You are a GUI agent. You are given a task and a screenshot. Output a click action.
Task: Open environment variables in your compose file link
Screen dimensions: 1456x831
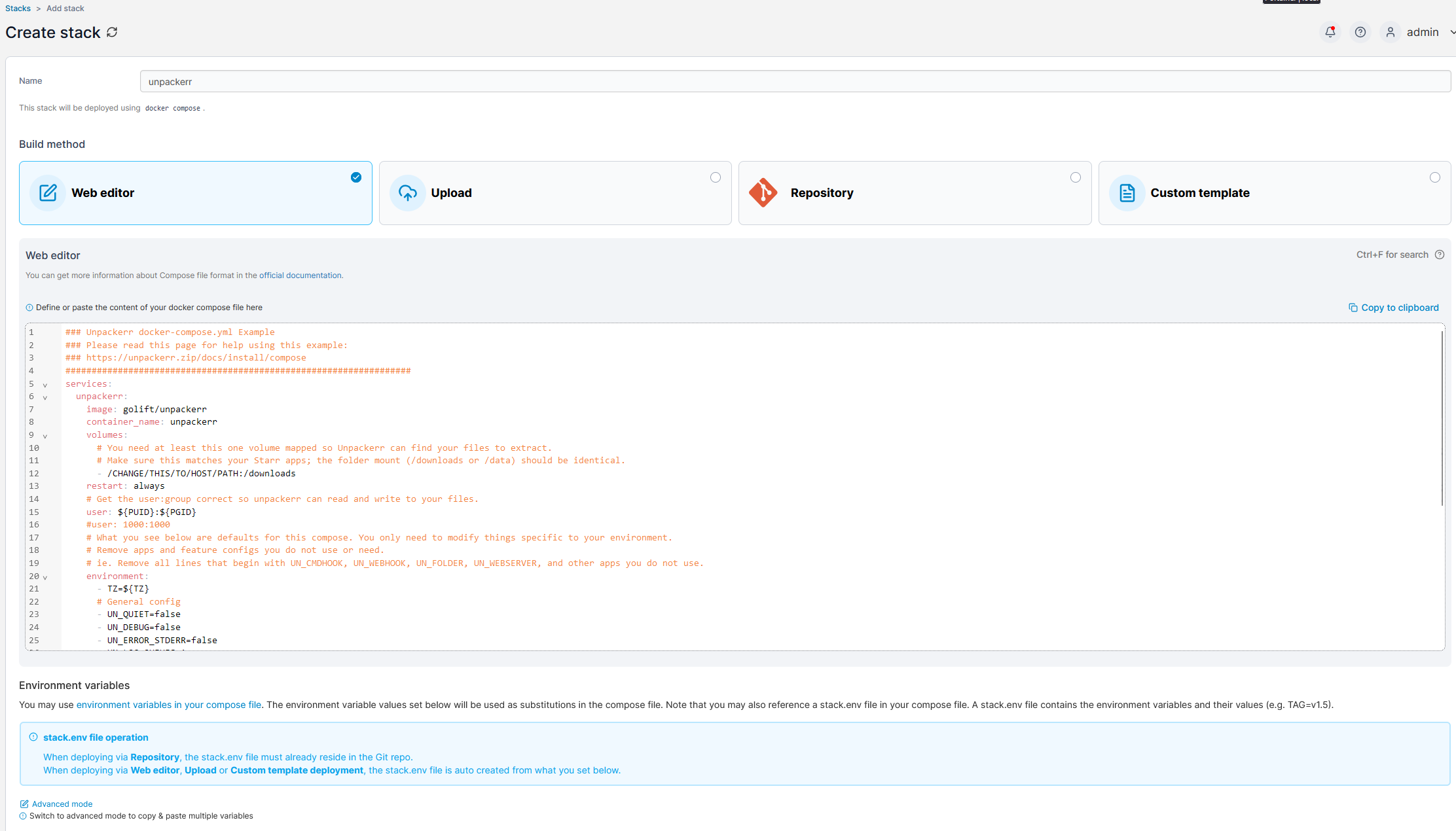(168, 705)
